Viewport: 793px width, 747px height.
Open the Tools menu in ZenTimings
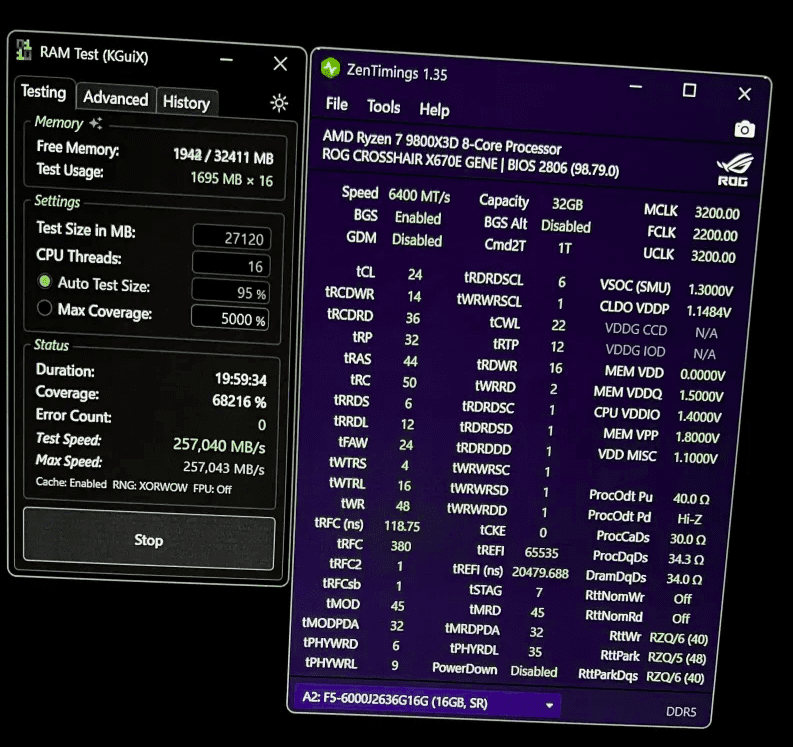[383, 106]
